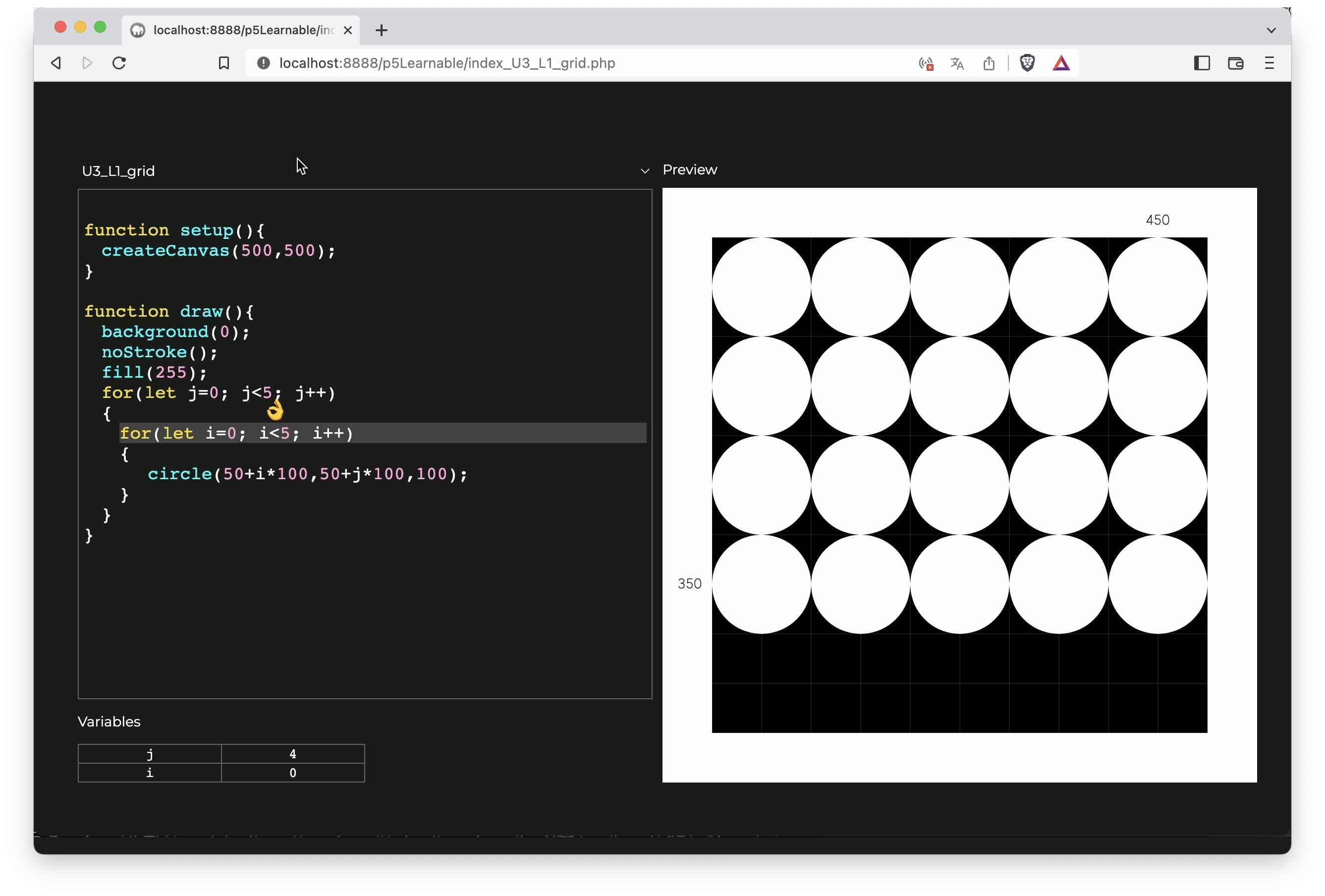Open a new browser tab
Viewport: 1325px width, 896px height.
coord(382,30)
